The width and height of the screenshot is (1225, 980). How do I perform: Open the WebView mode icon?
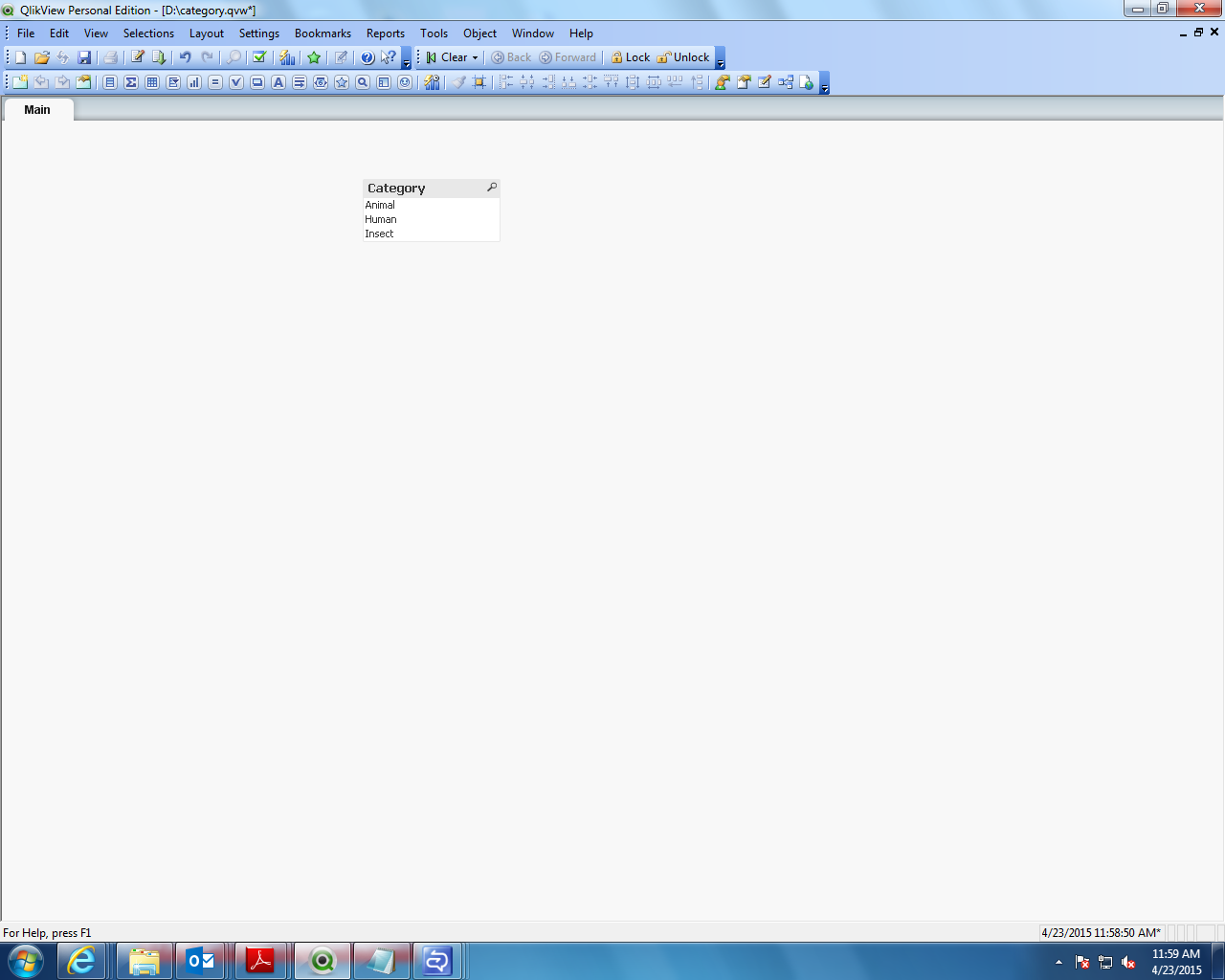coord(807,82)
